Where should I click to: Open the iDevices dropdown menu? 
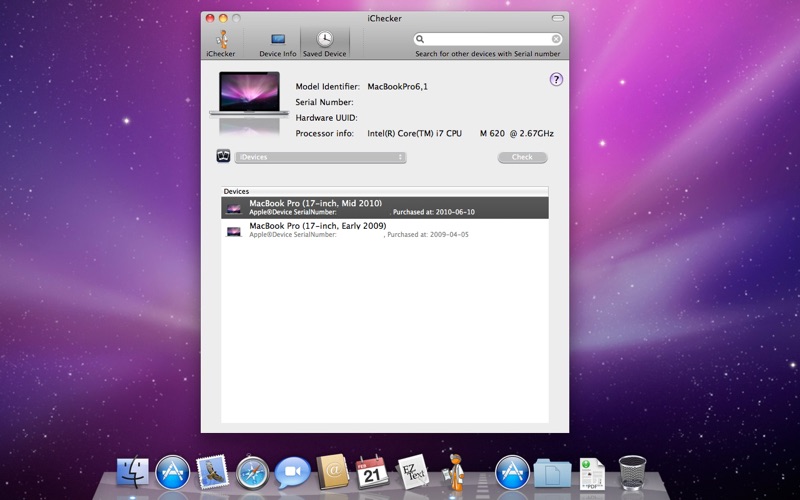[320, 157]
